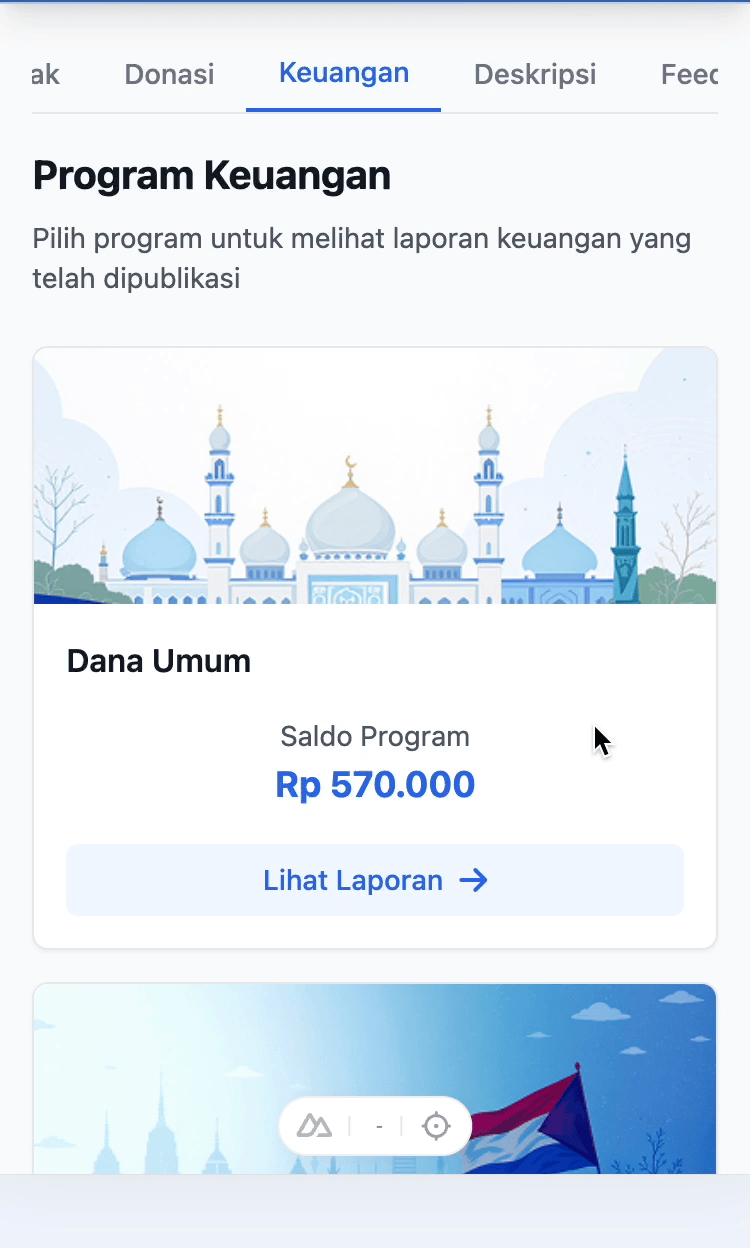The width and height of the screenshot is (750, 1248).
Task: Switch to the Donasi tab
Action: [x=169, y=74]
